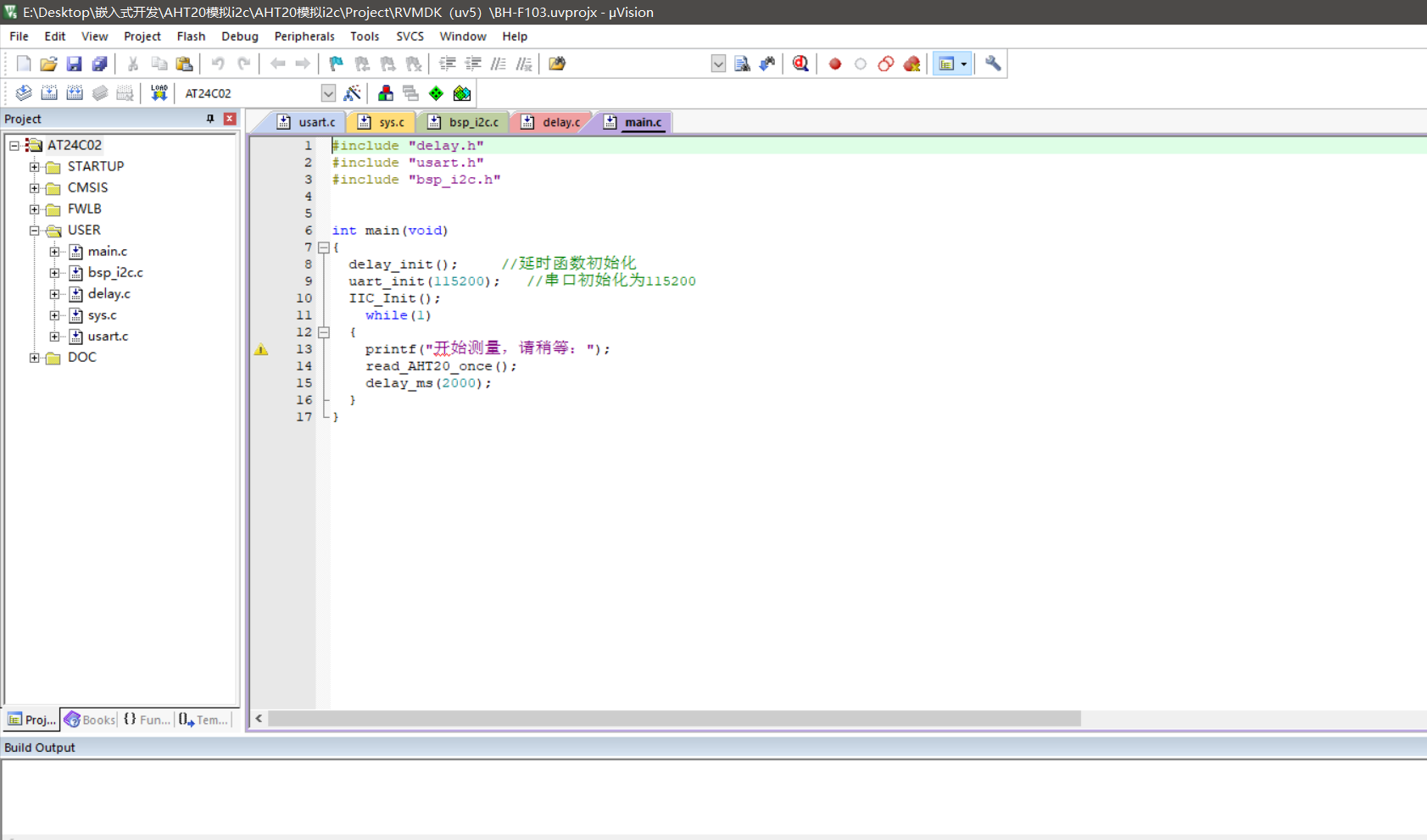Click the Redo icon
1427x840 pixels.
(x=243, y=64)
